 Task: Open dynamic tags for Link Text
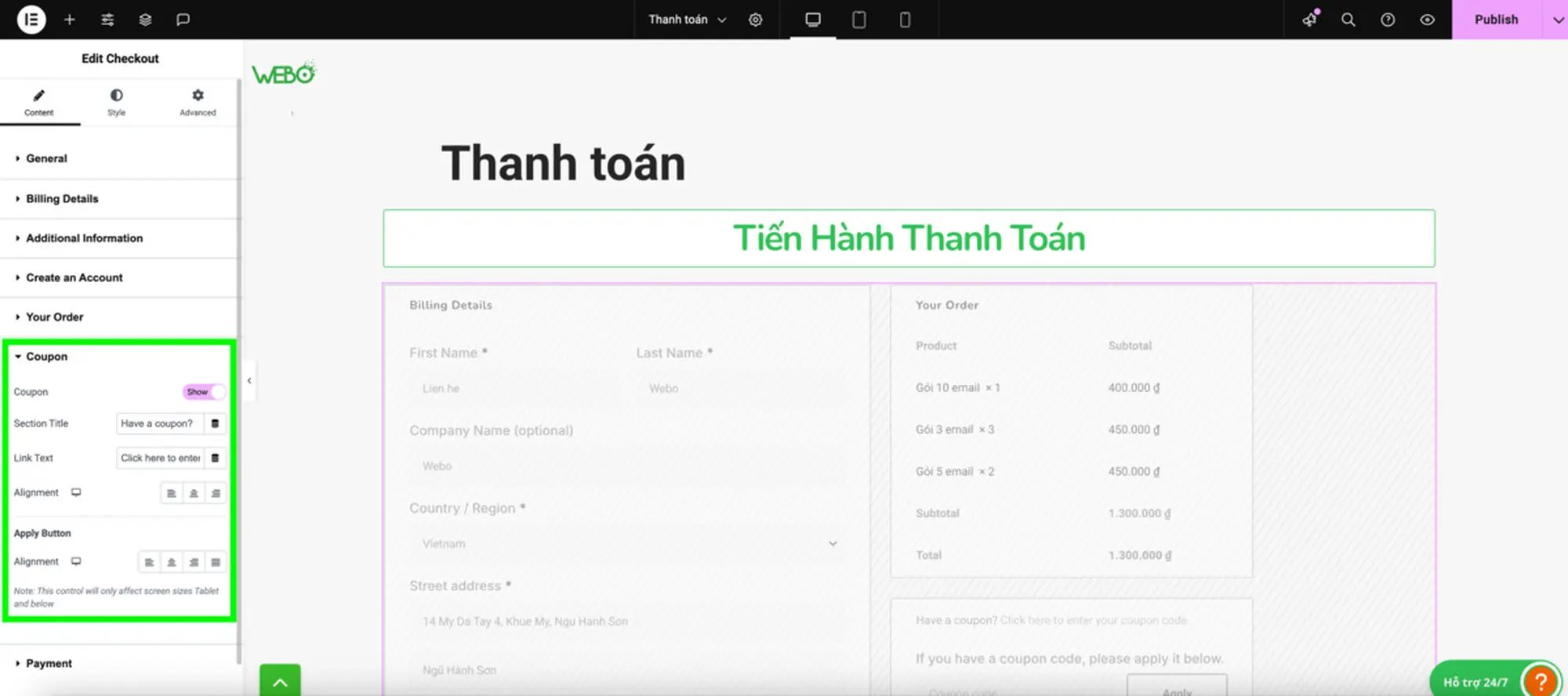(x=215, y=458)
